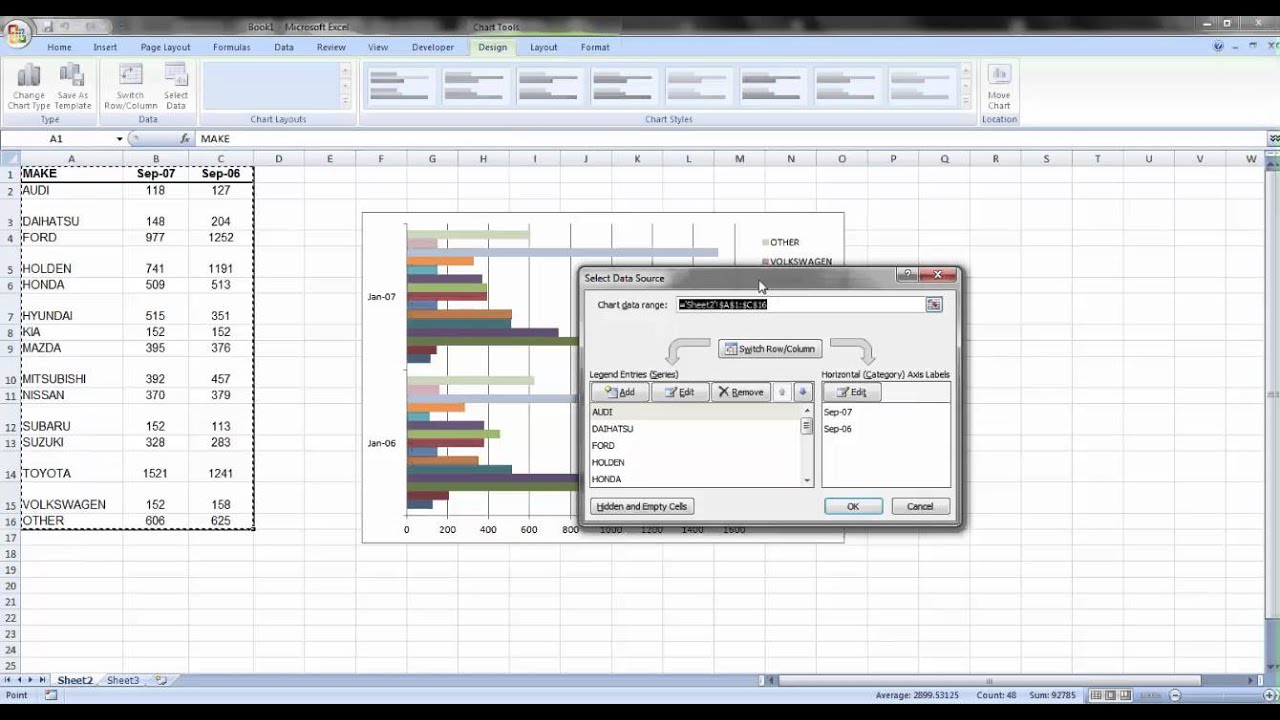Go to next sheet tab arrow
This screenshot has height=720, width=1280.
point(30,680)
